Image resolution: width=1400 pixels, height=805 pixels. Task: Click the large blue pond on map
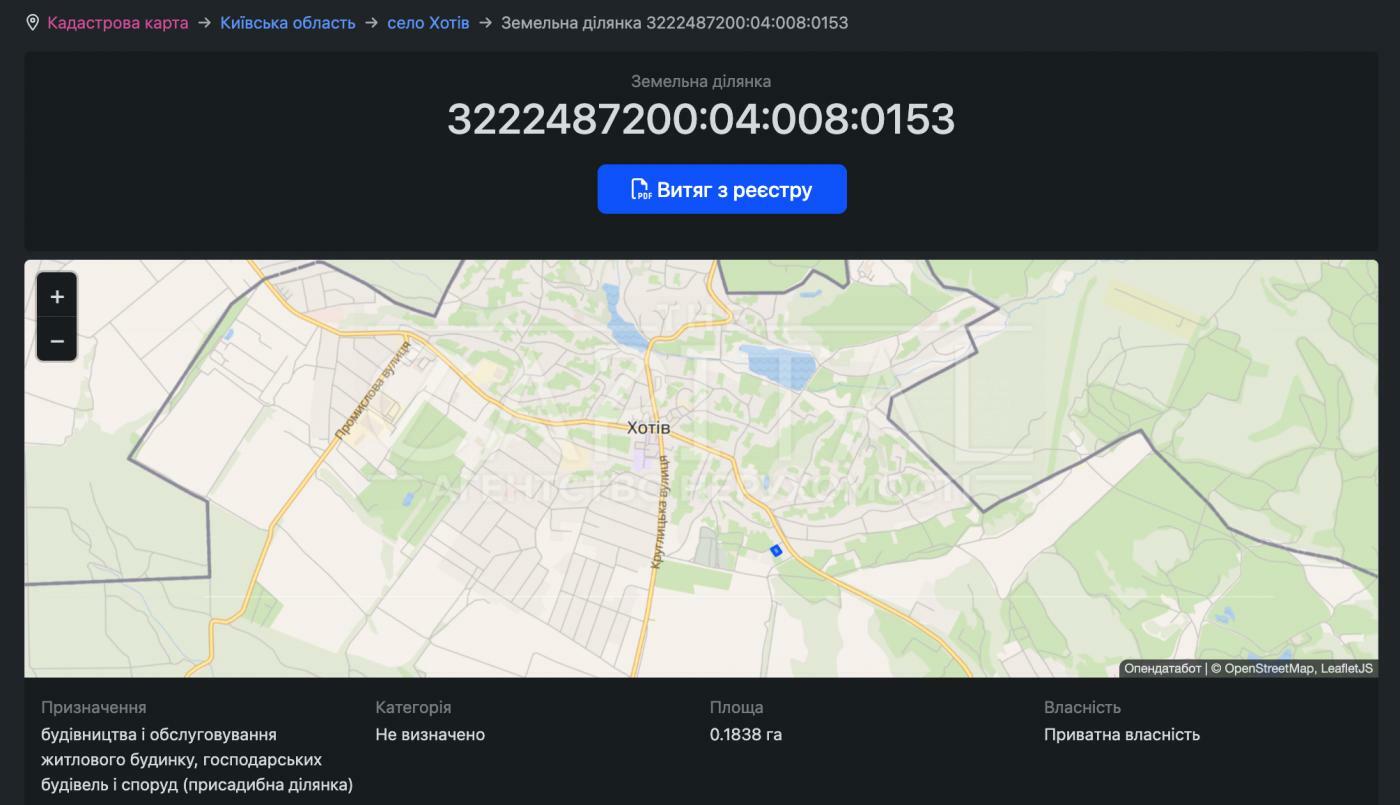pyautogui.click(x=776, y=366)
